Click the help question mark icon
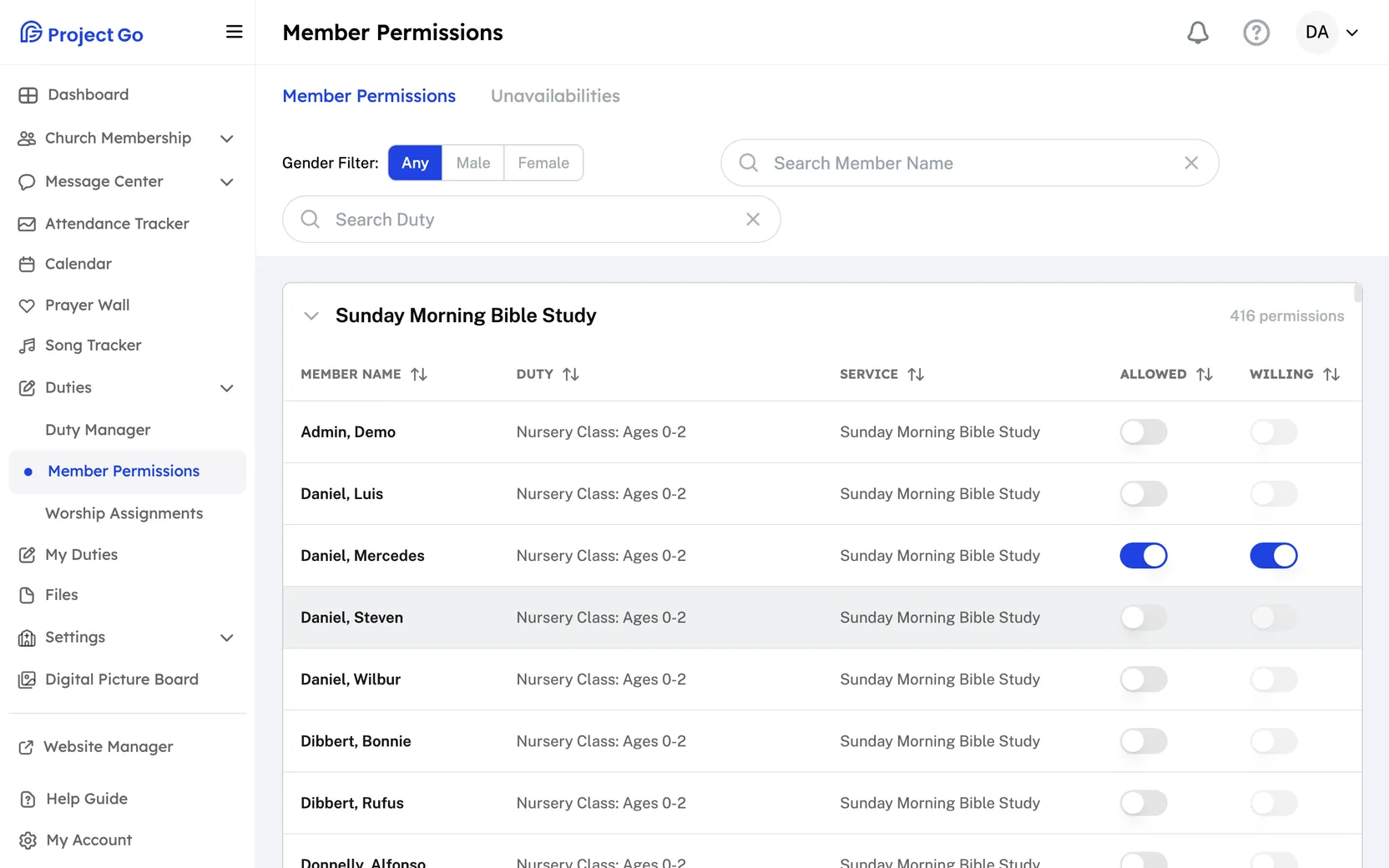 coord(1256,33)
